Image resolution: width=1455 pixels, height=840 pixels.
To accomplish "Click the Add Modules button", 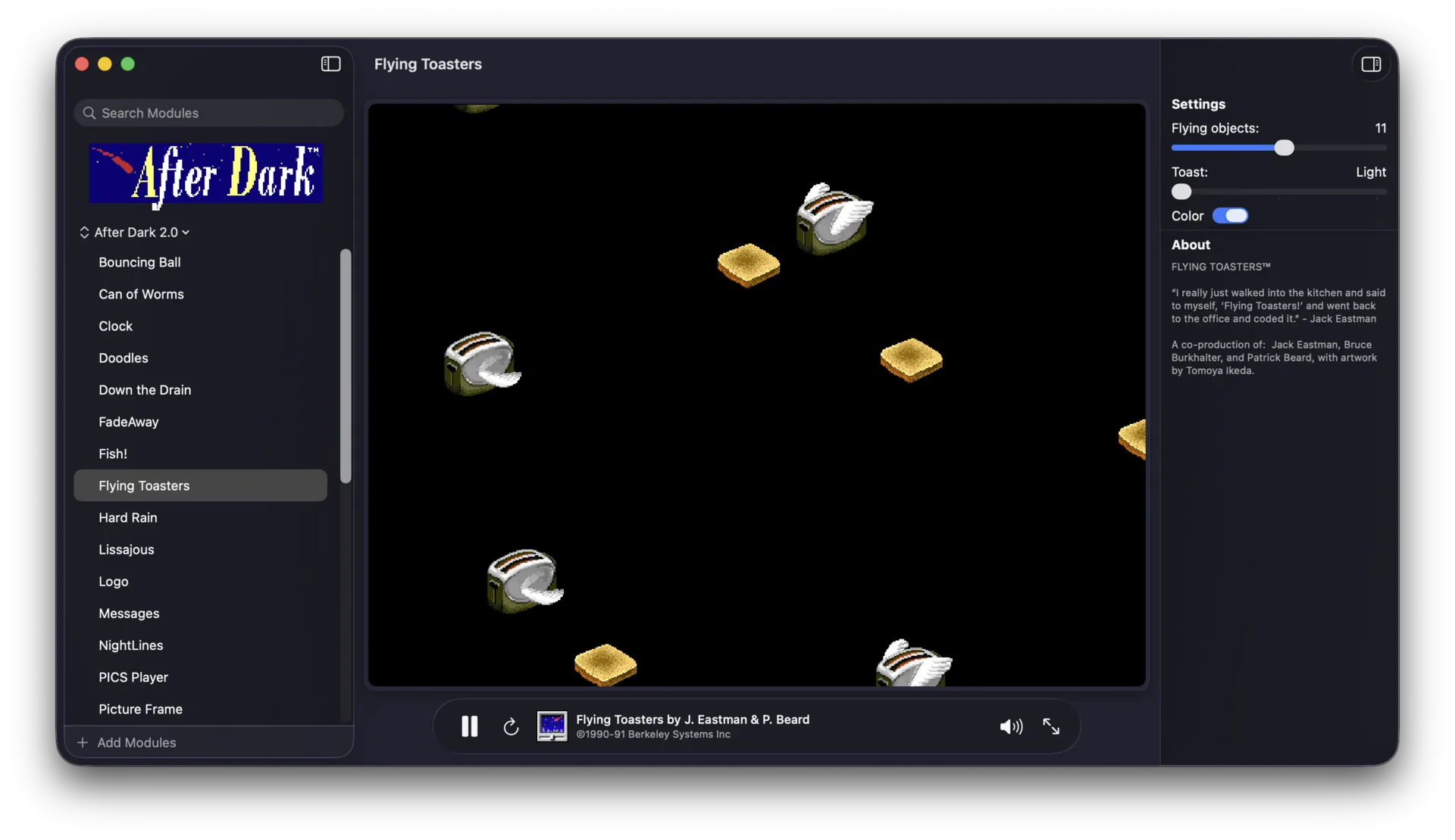I will coord(127,742).
